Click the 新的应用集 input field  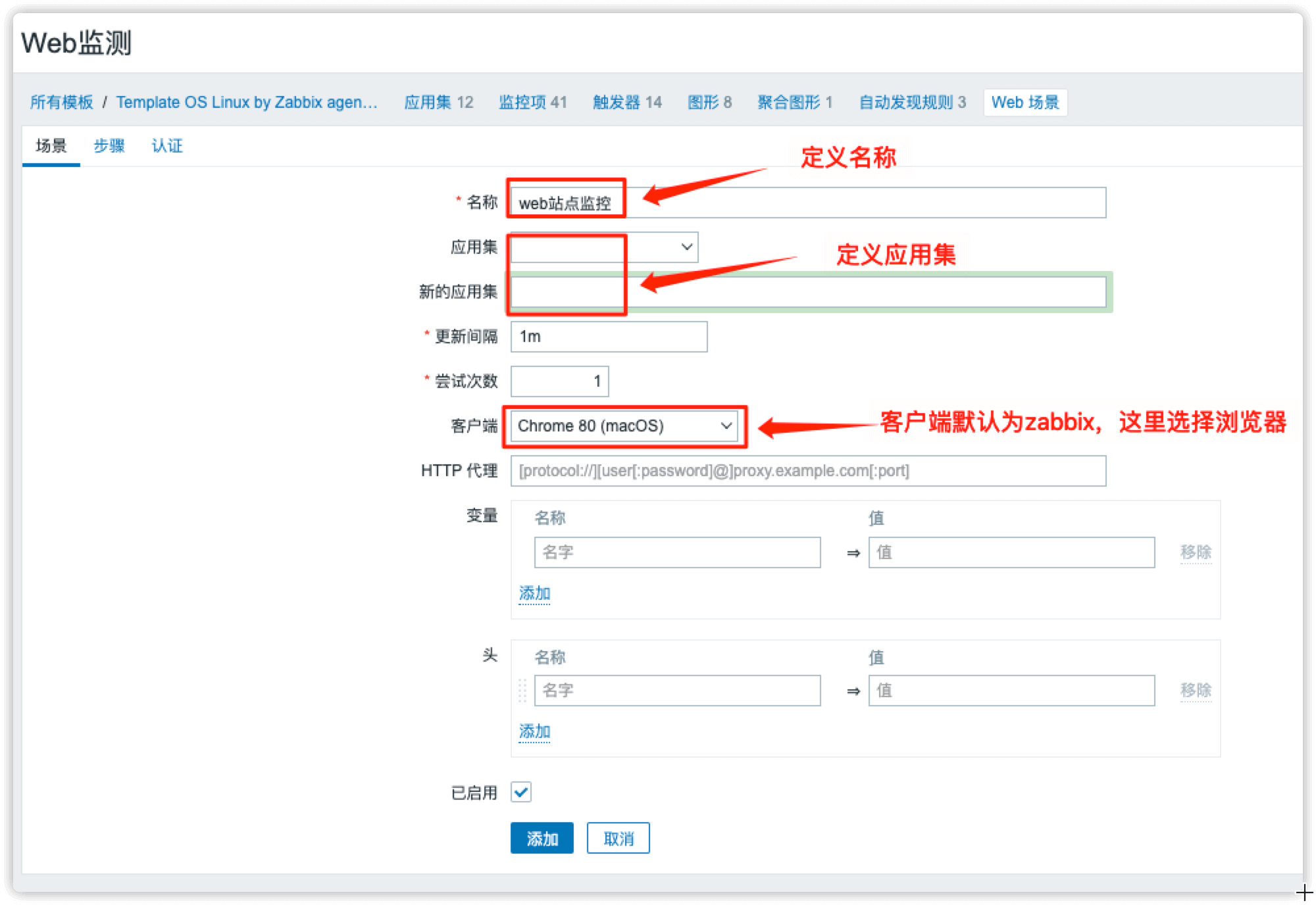click(855, 292)
